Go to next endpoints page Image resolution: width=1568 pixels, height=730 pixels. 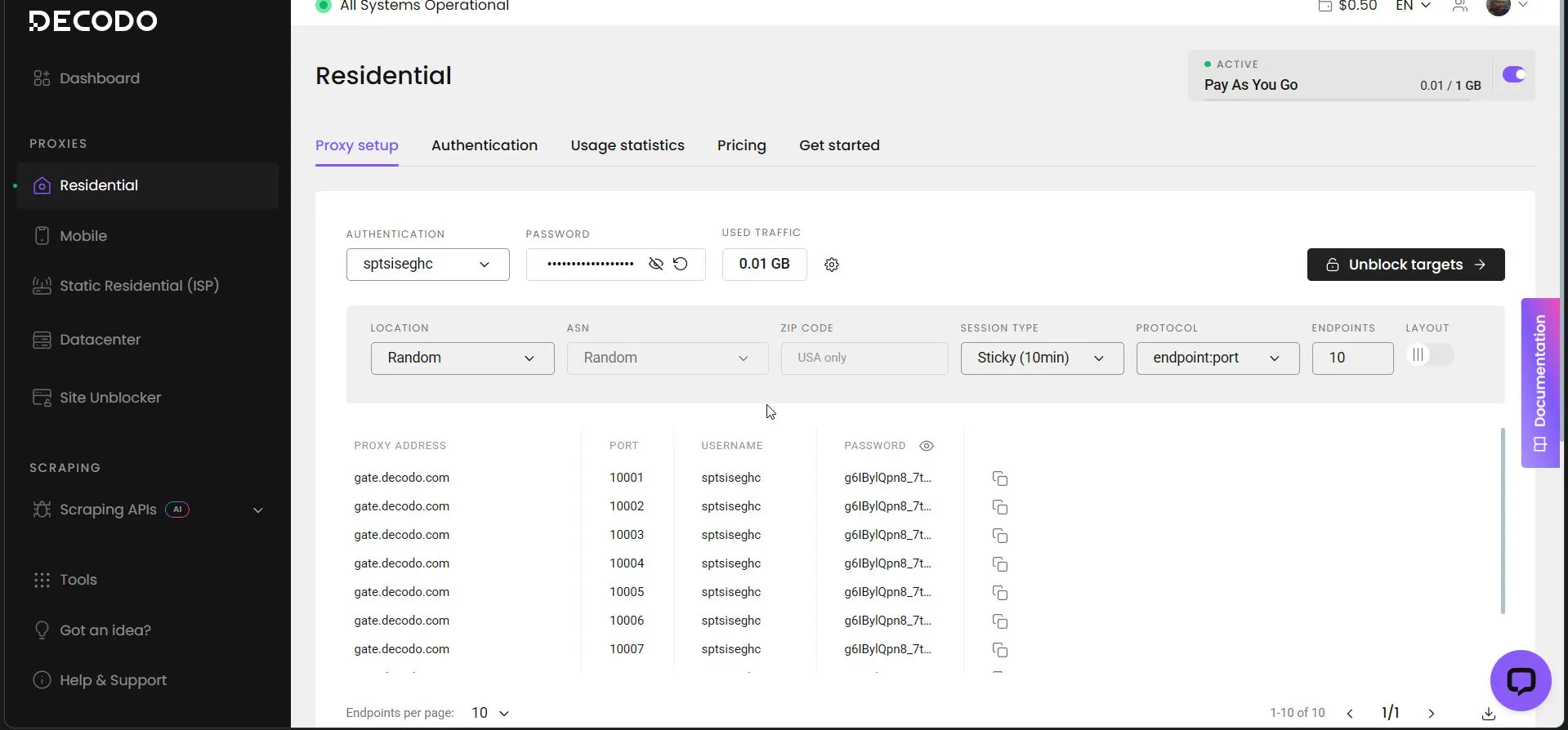coord(1431,714)
